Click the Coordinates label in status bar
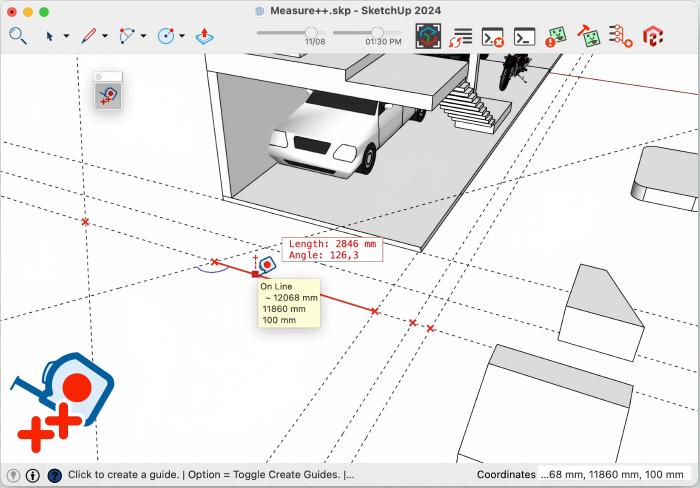The image size is (700, 488). pos(506,475)
